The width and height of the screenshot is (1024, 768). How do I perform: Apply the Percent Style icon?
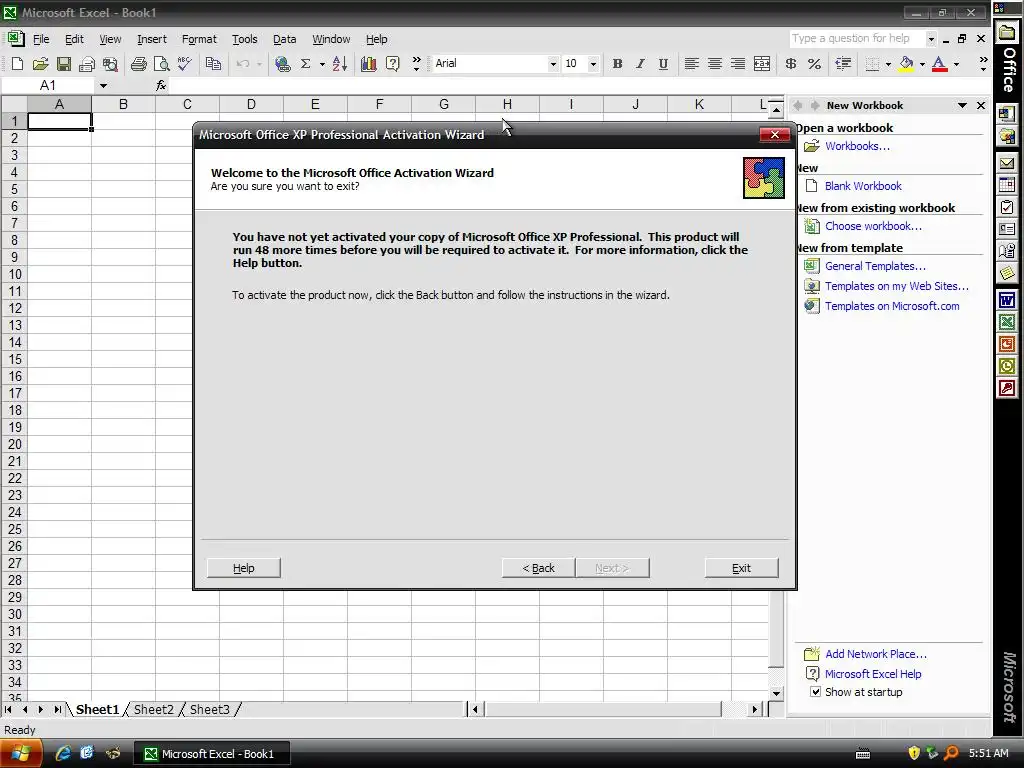pos(814,63)
